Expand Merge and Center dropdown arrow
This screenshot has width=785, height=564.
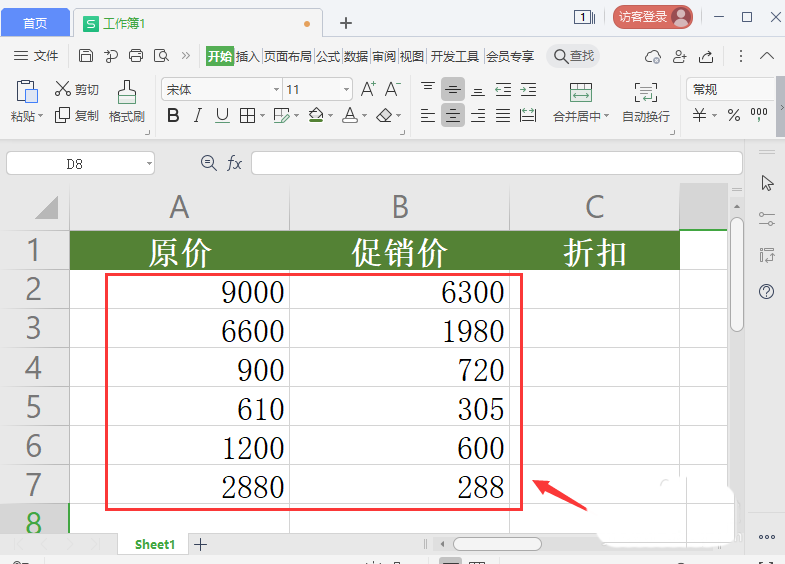click(x=606, y=116)
